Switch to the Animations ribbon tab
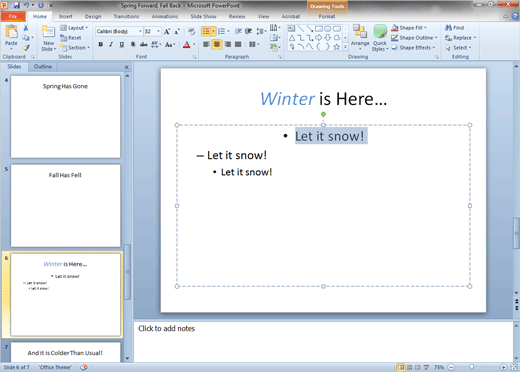This screenshot has width=520, height=372. pyautogui.click(x=165, y=16)
